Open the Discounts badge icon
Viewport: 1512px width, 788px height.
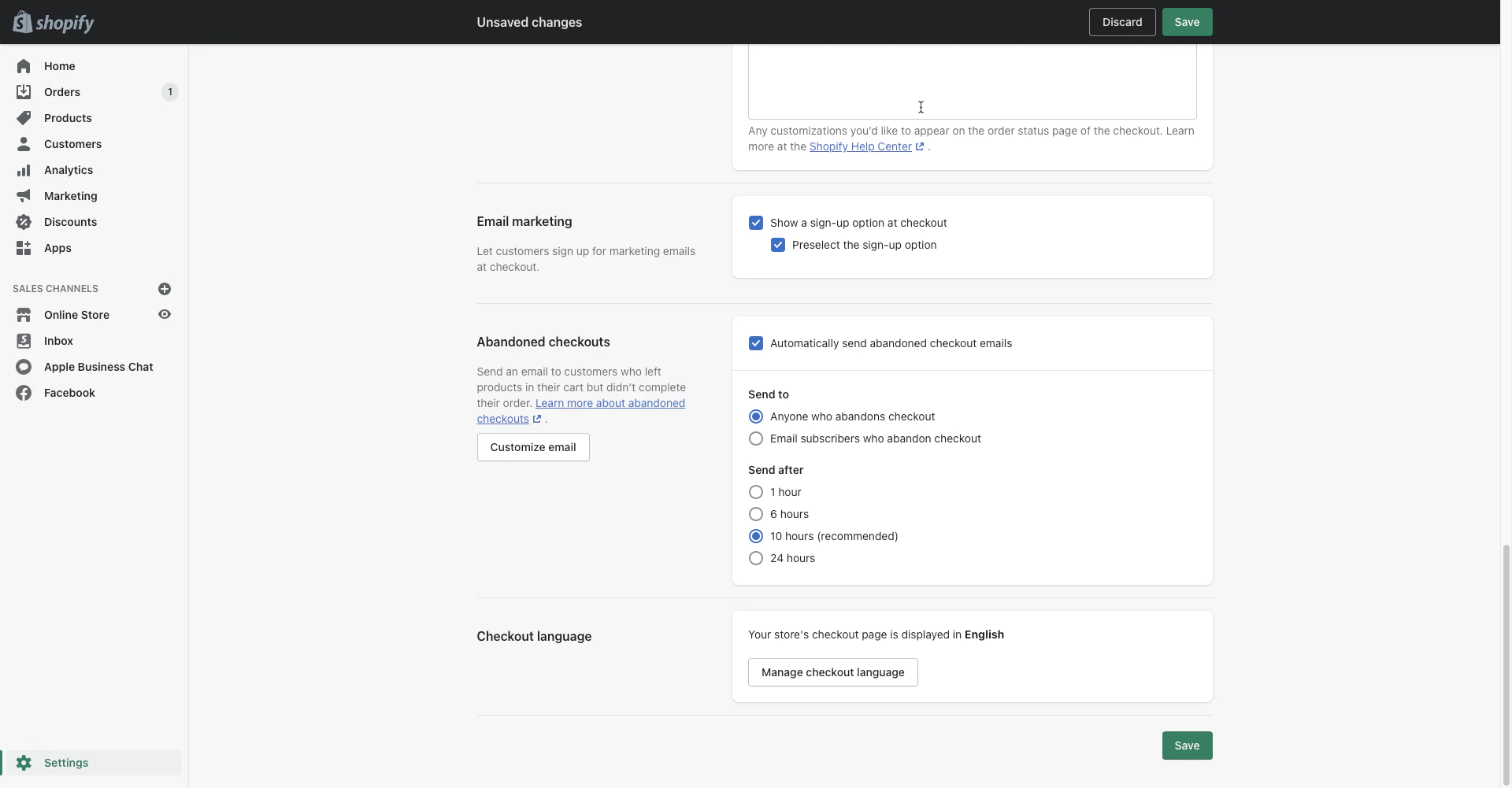tap(24, 222)
